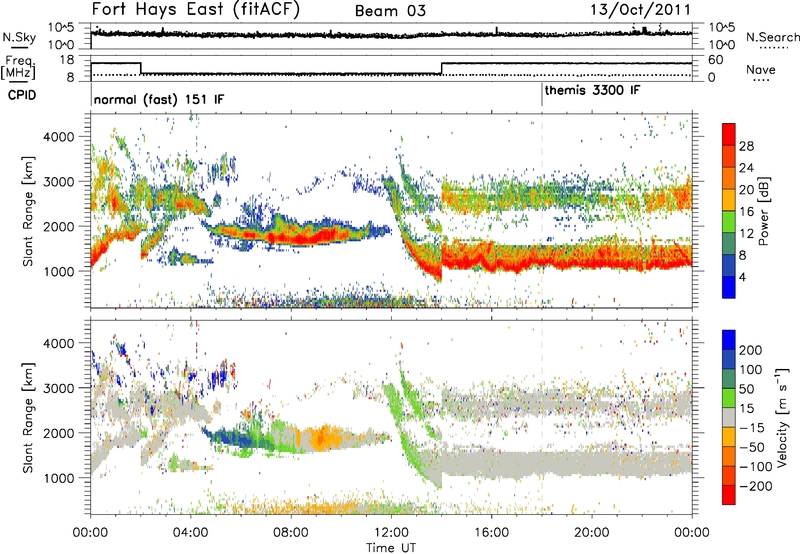Click the date '13/Oct/2011'

[x=641, y=10]
